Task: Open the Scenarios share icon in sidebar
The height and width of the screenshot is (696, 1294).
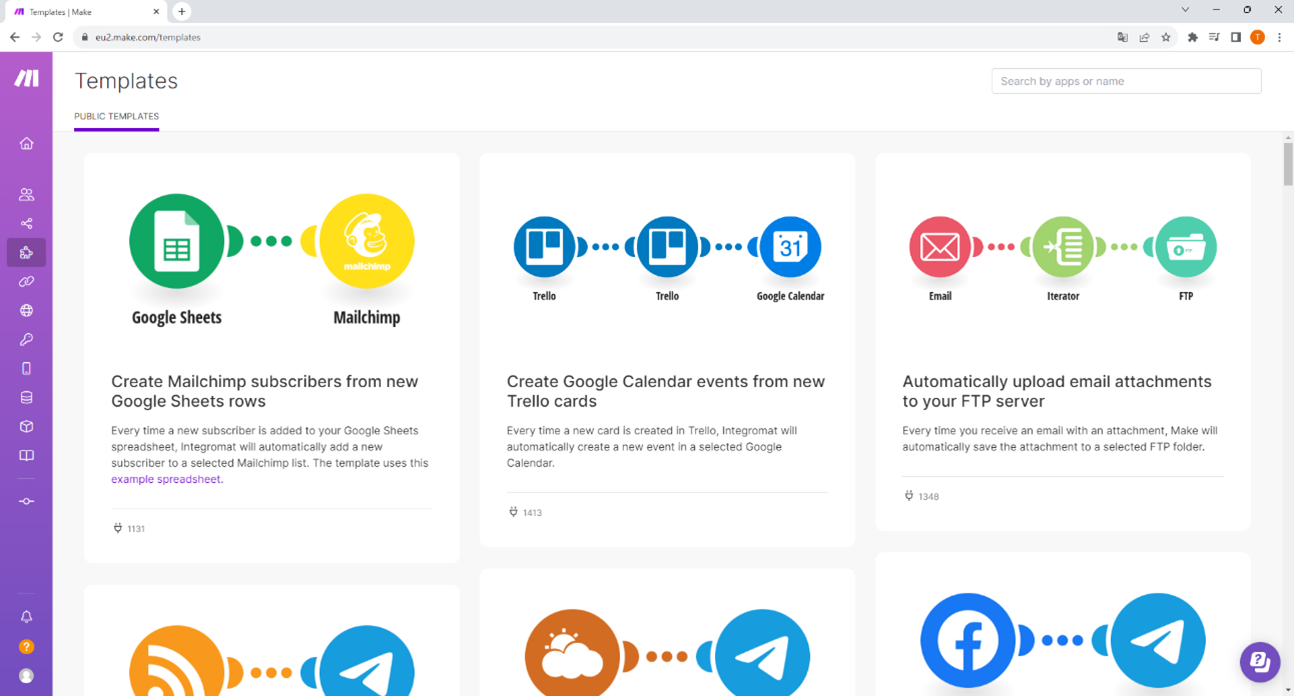Action: click(x=26, y=224)
